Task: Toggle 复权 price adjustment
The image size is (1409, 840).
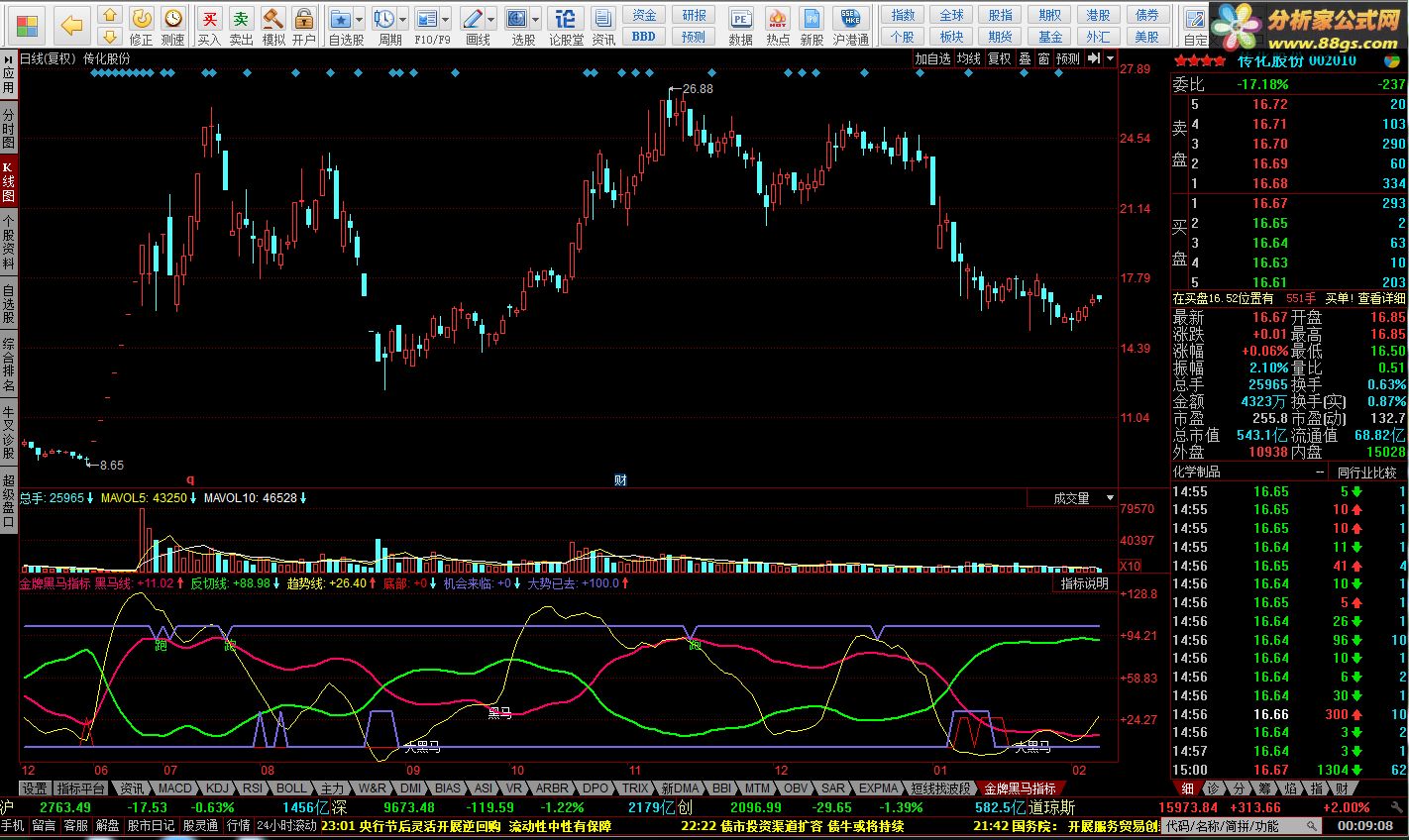Action: pos(999,58)
